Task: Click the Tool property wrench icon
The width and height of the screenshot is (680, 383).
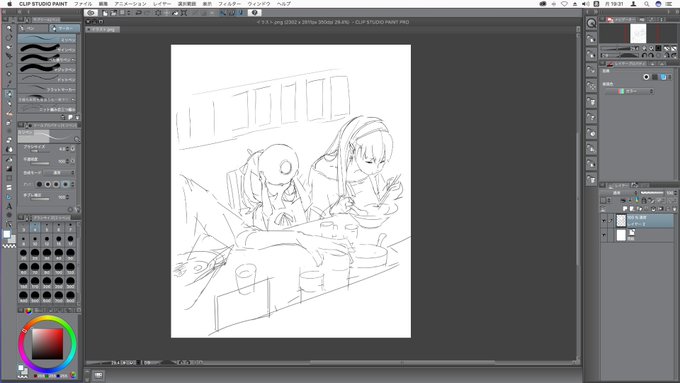Action: 77,210
